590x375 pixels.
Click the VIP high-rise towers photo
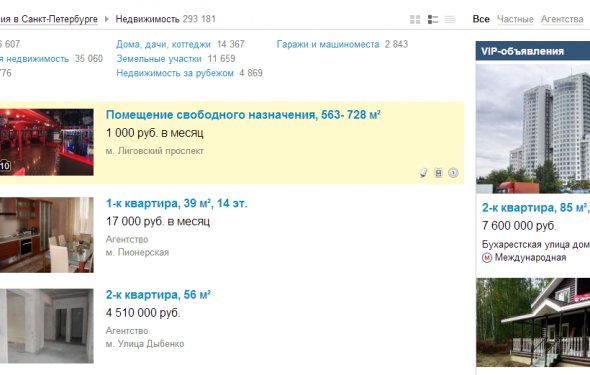point(533,129)
